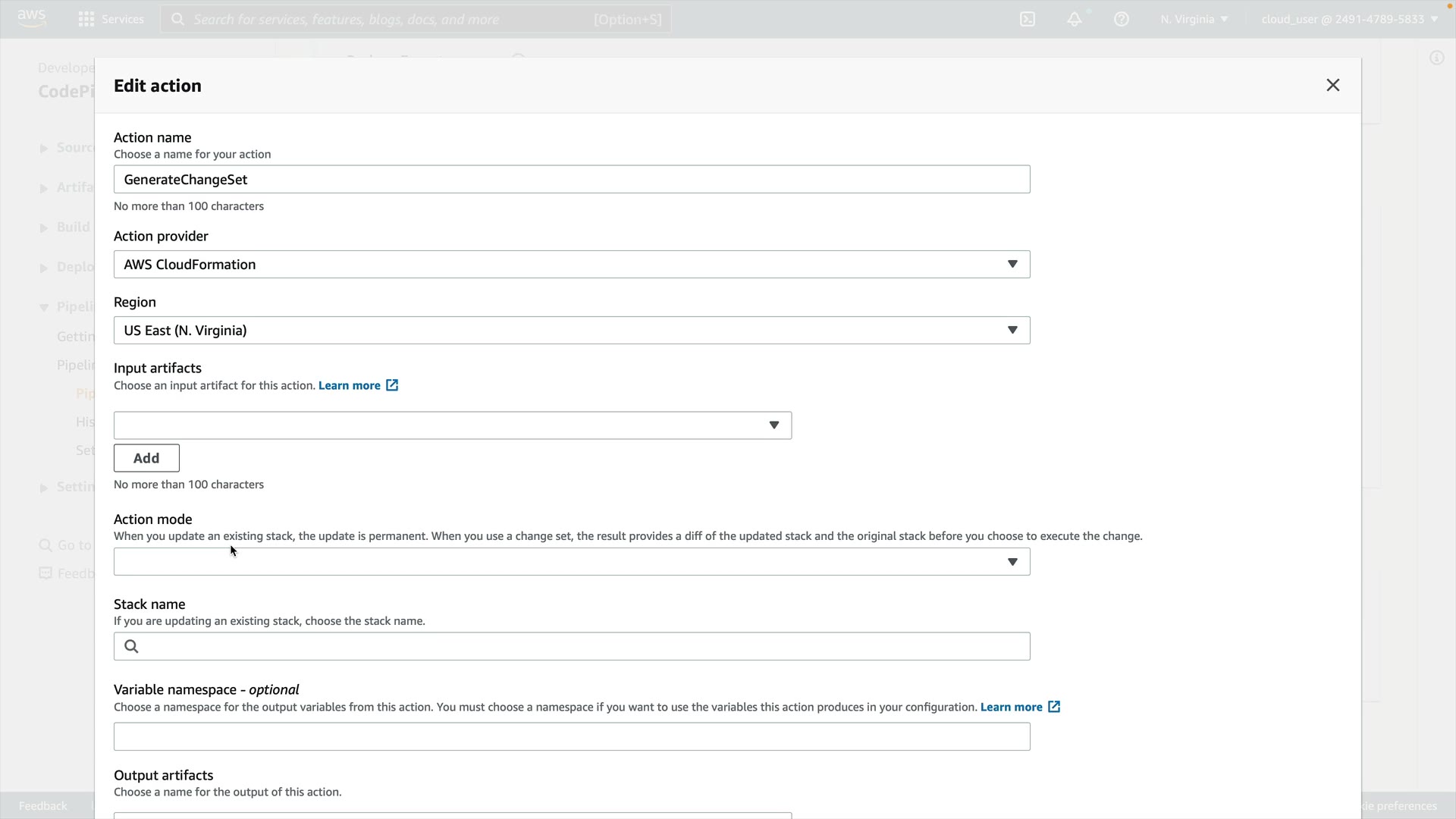Image resolution: width=1456 pixels, height=819 pixels.
Task: Click the help question mark icon
Action: 1122,19
